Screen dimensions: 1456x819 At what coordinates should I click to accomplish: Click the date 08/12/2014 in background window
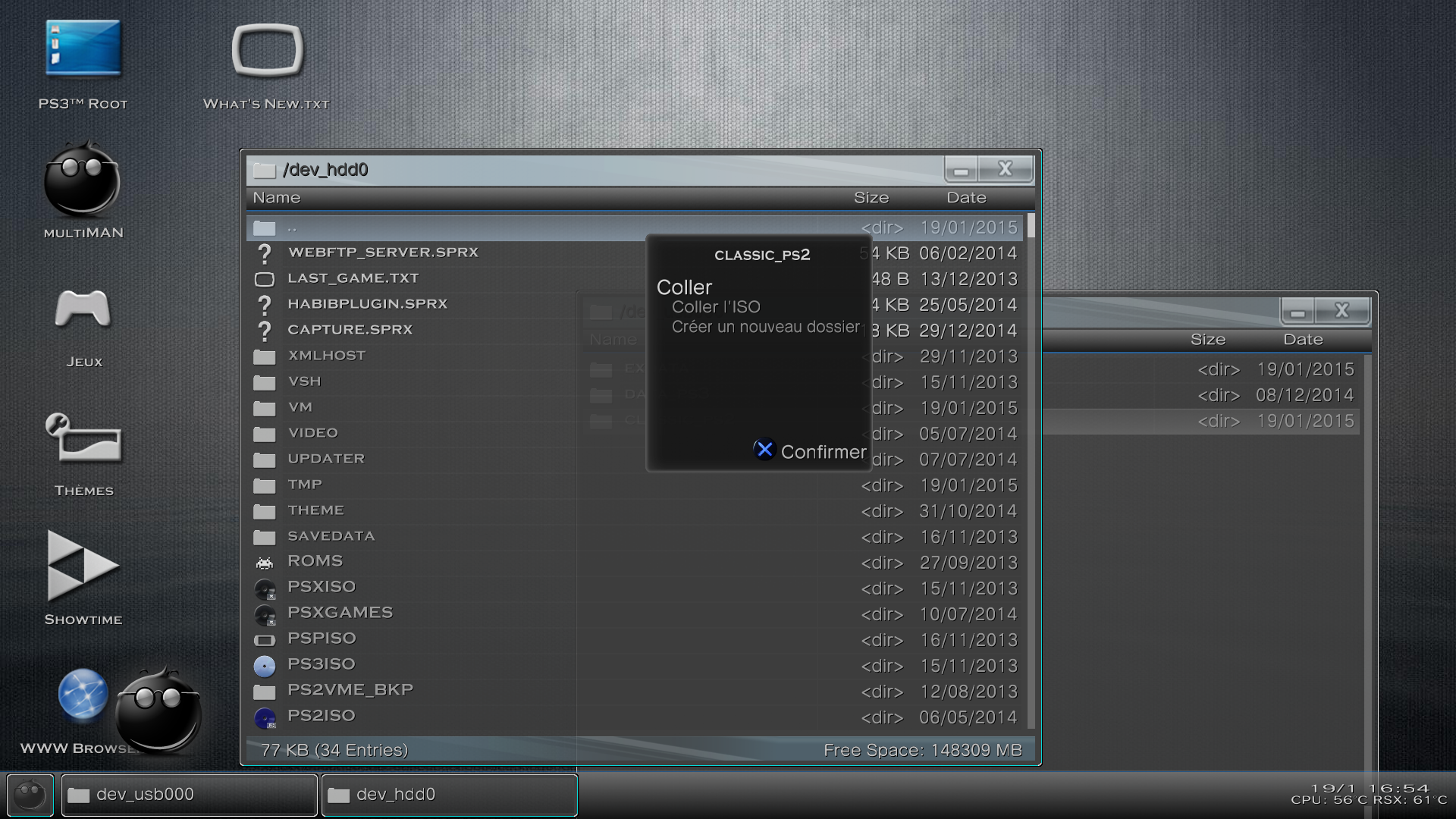pyautogui.click(x=1304, y=395)
